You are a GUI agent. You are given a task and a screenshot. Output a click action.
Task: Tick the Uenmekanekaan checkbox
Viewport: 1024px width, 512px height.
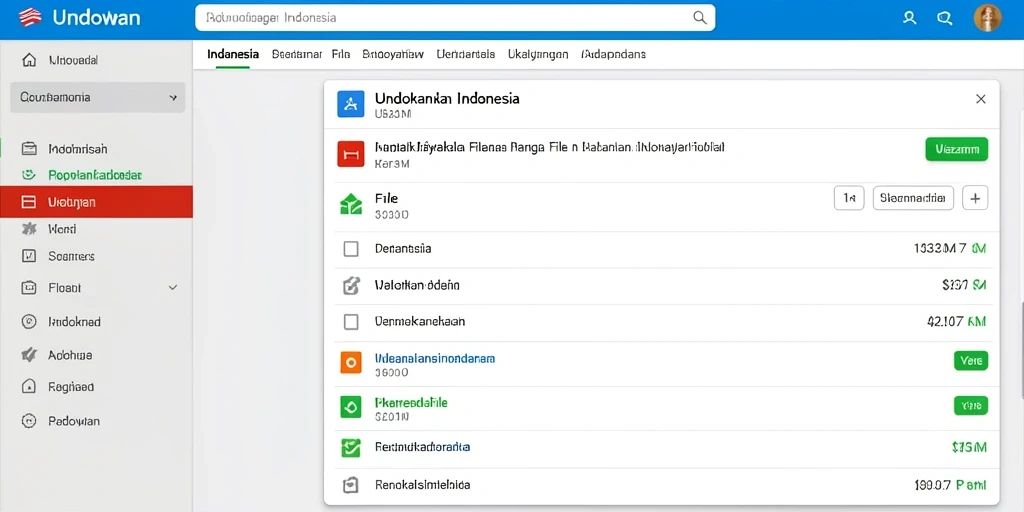tap(351, 321)
